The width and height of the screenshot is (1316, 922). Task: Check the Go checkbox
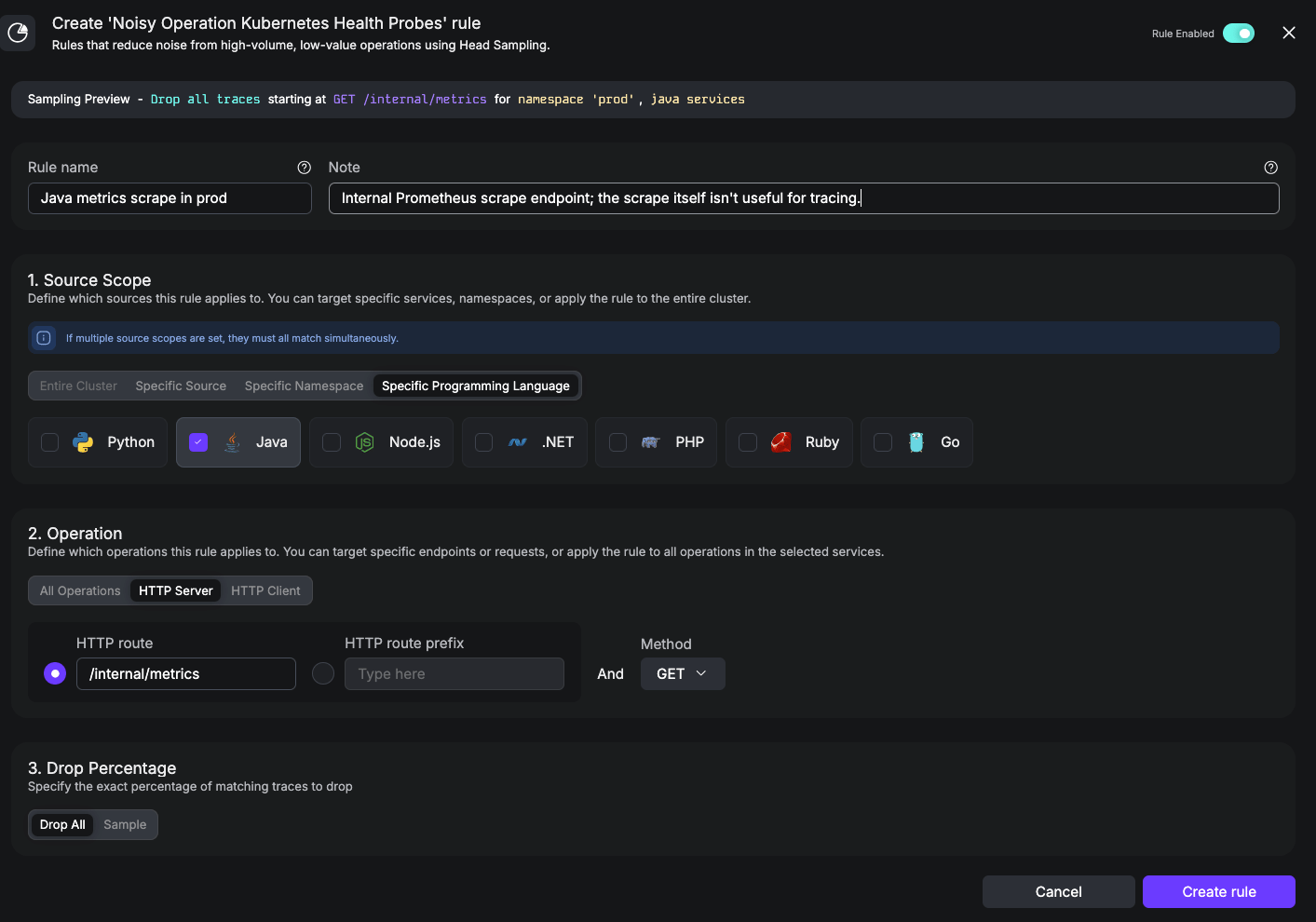click(883, 442)
